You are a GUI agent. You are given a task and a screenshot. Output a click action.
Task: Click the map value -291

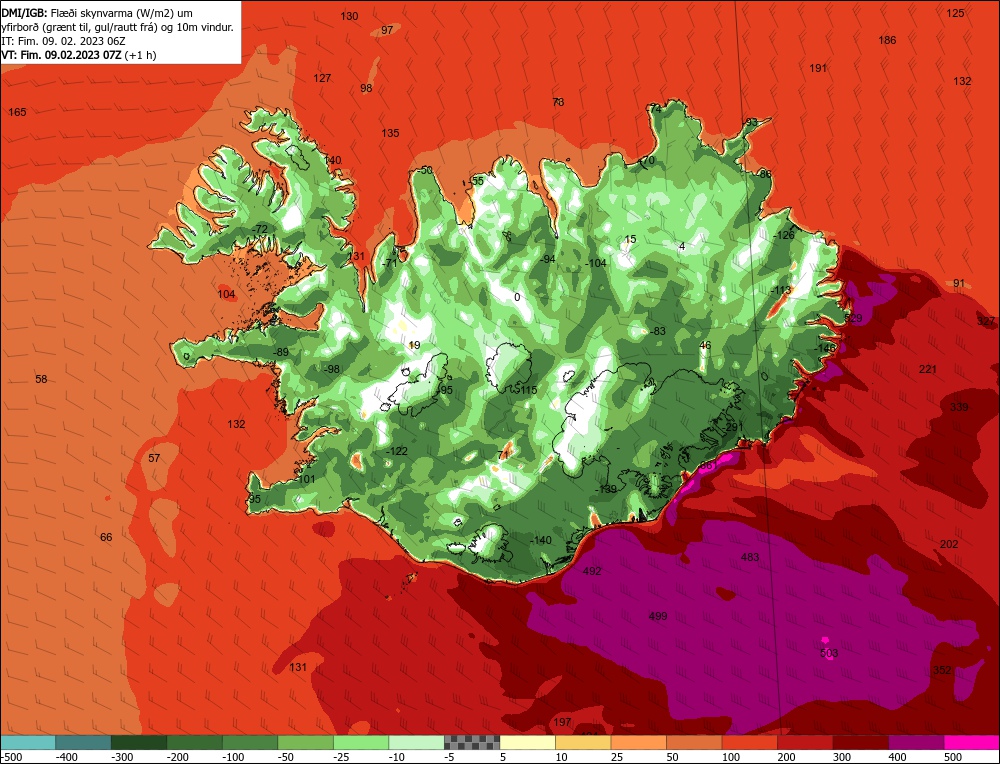[733, 427]
